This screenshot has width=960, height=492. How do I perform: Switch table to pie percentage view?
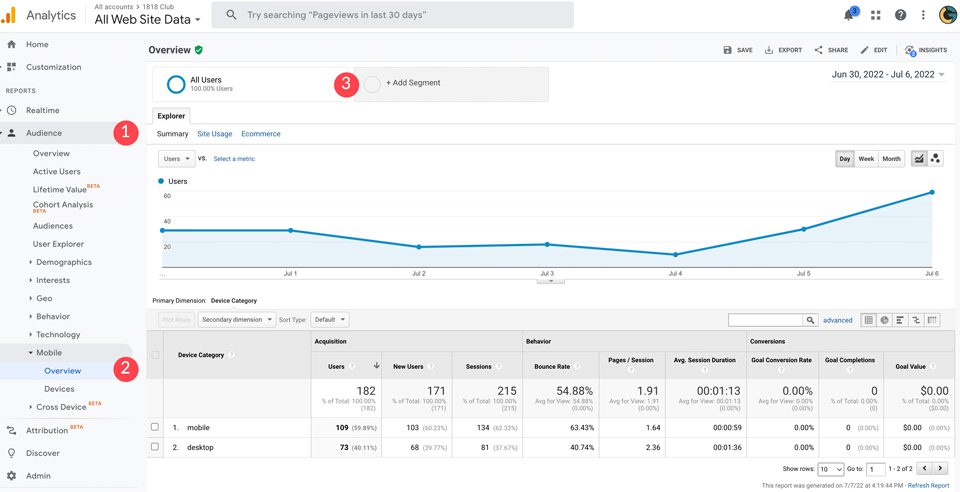(885, 320)
